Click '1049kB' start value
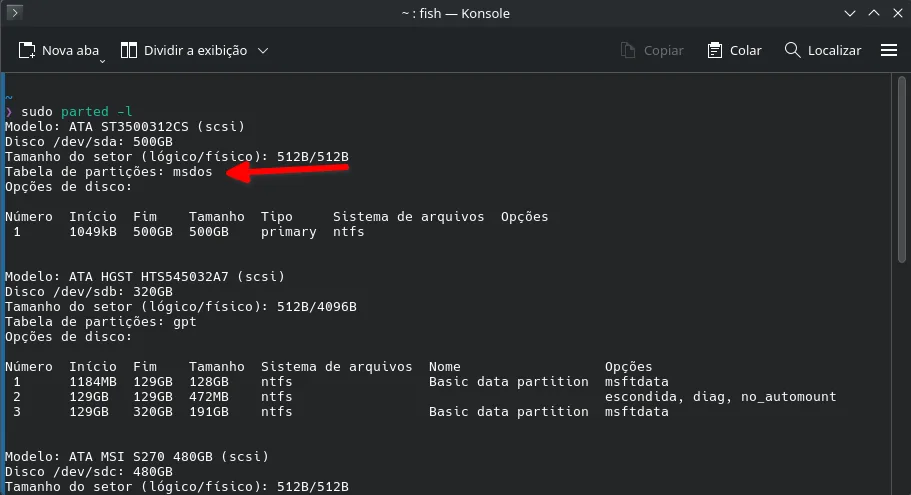 [93, 232]
